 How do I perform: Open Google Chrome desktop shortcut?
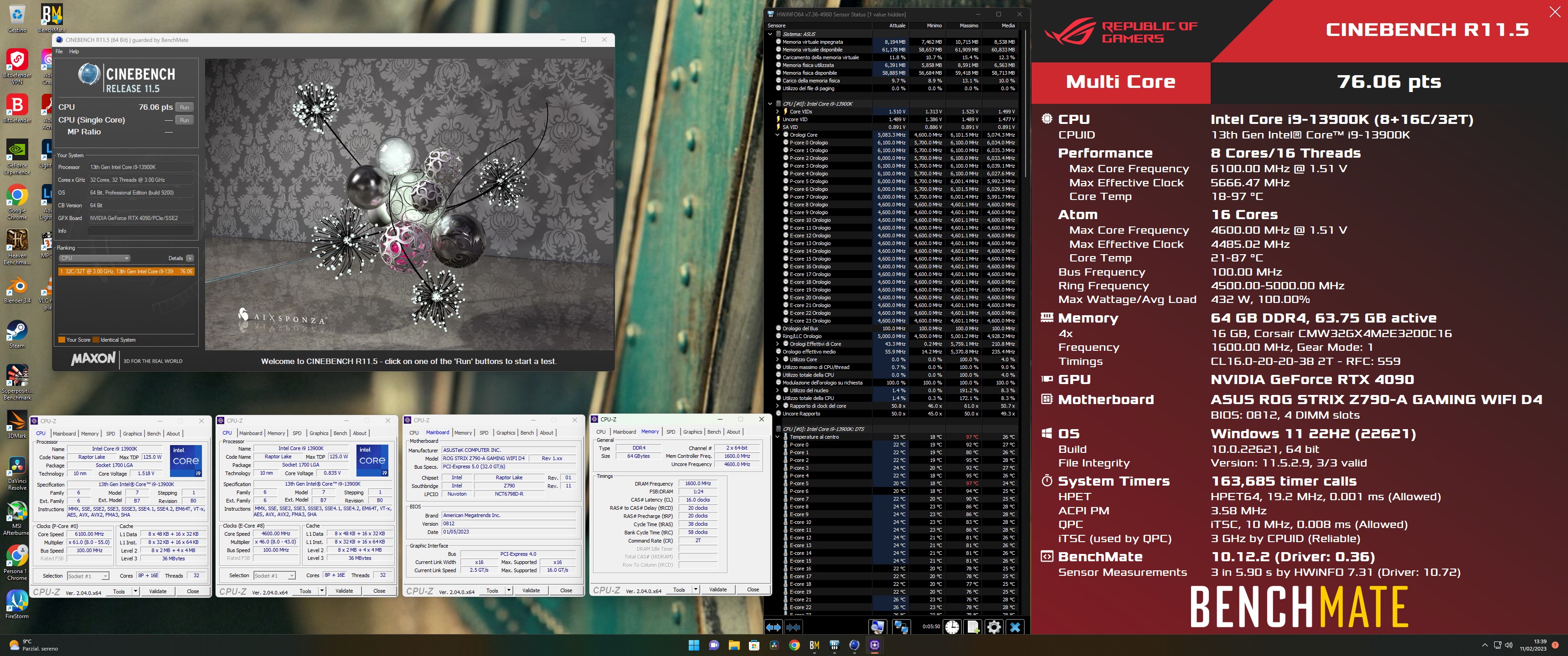[17, 202]
